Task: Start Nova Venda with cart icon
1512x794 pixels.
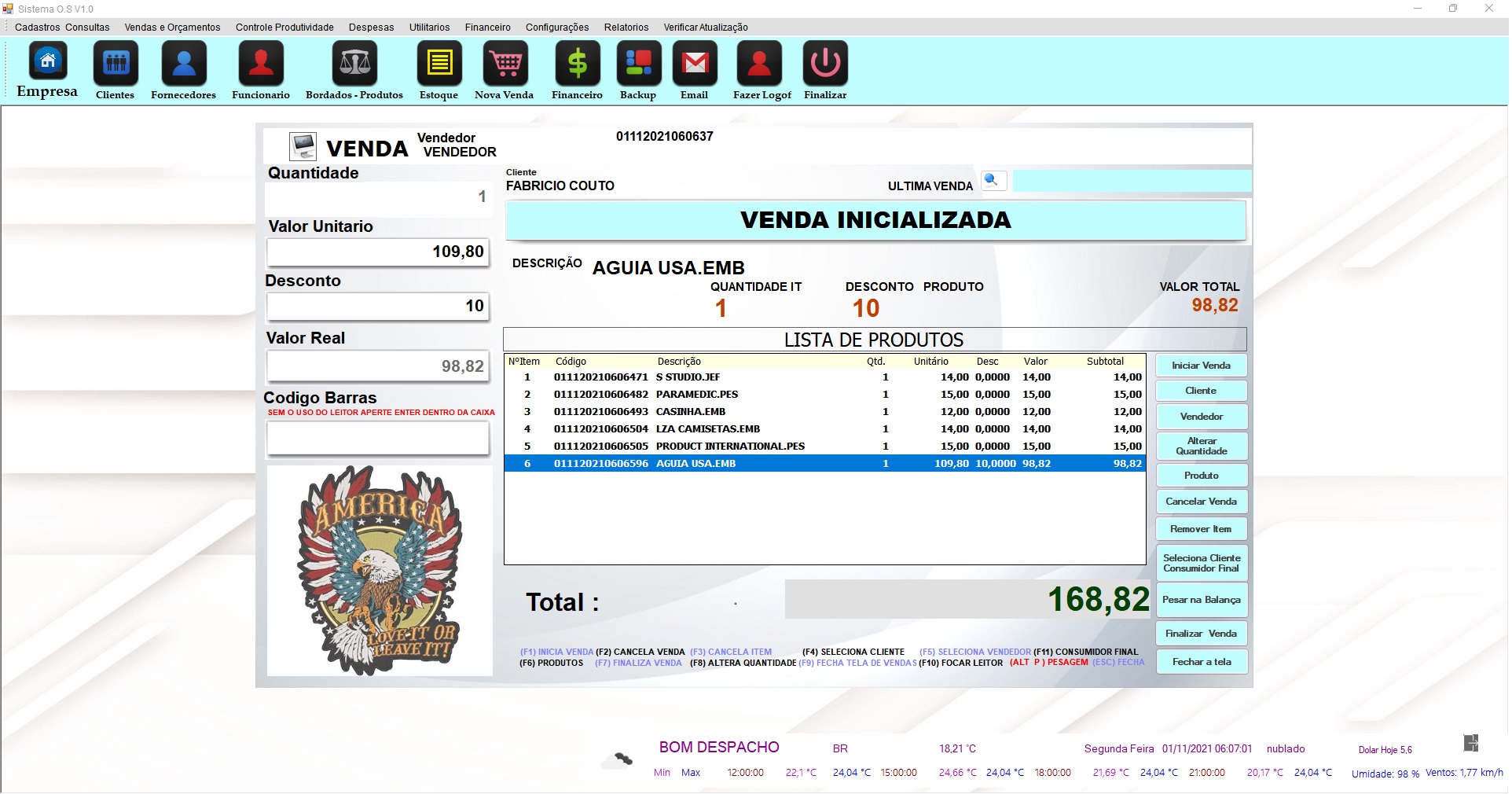Action: 505,63
